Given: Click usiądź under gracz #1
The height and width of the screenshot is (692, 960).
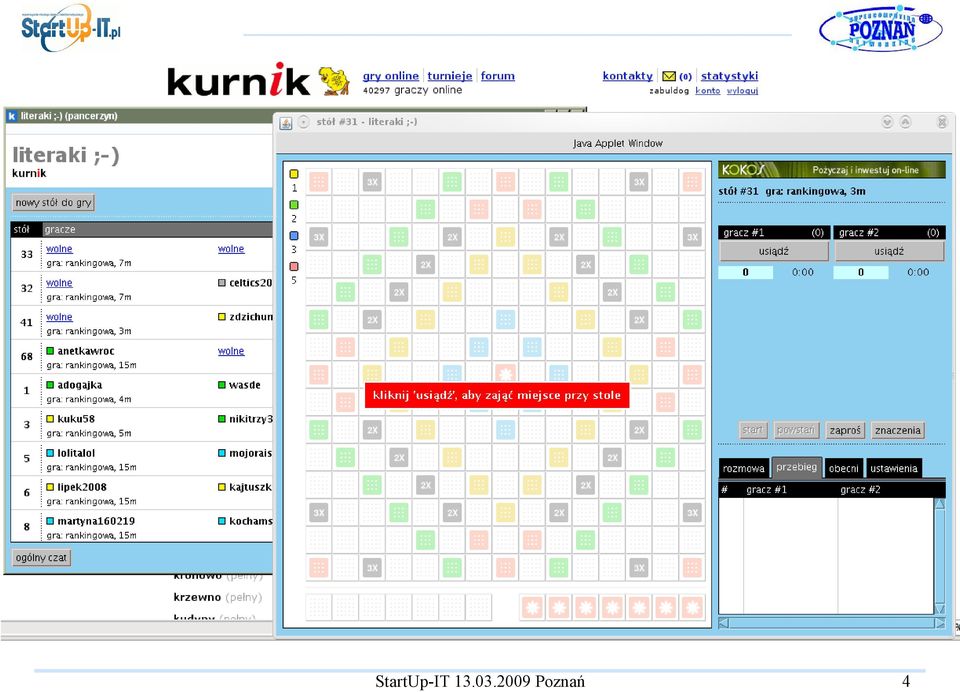Looking at the screenshot, I should pyautogui.click(x=774, y=251).
